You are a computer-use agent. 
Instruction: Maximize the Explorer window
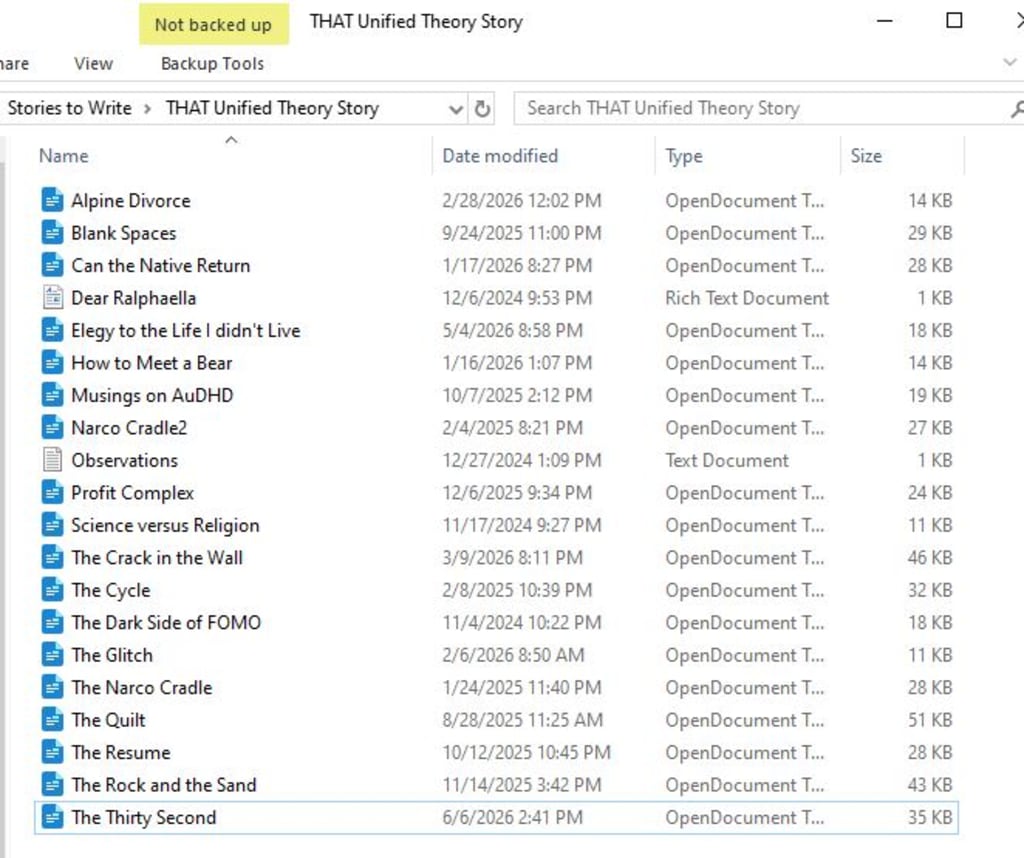(954, 21)
